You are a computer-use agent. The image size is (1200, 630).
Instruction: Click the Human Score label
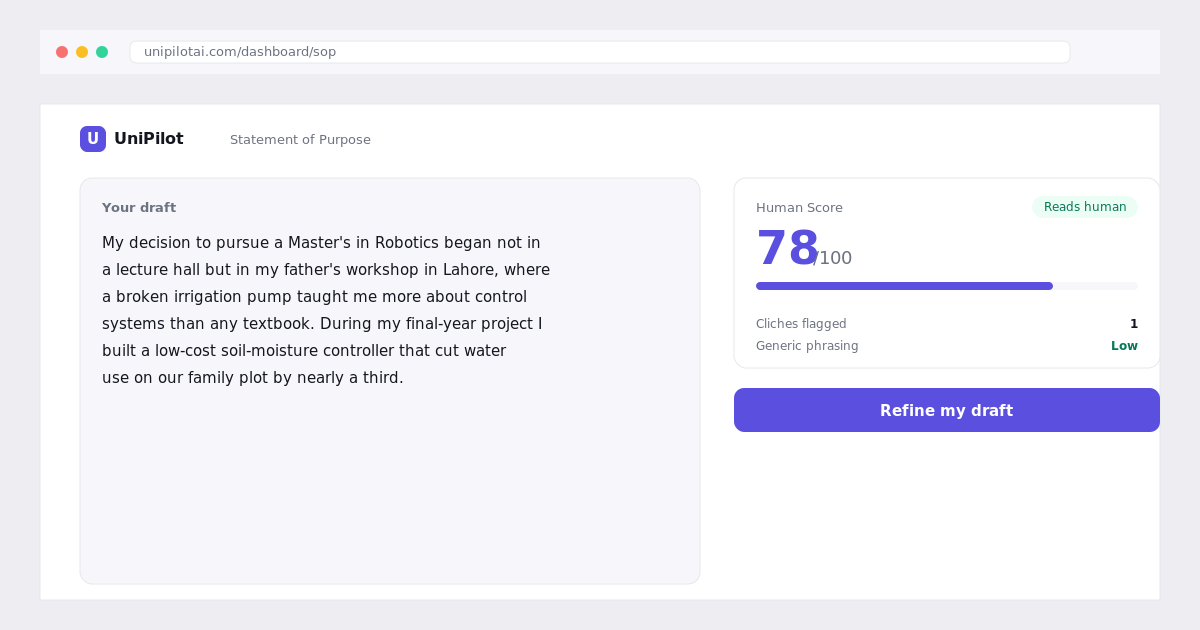coord(799,208)
